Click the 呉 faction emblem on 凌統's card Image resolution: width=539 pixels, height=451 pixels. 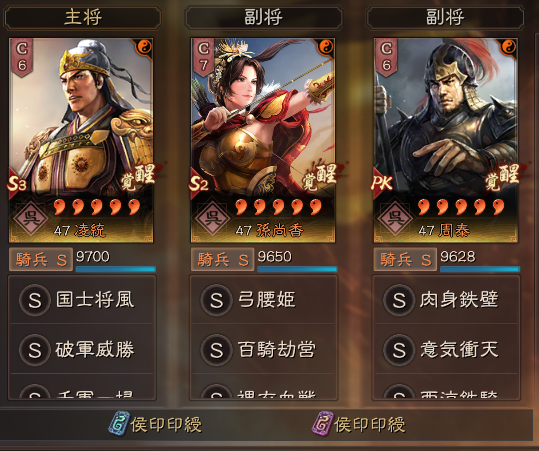(31, 219)
